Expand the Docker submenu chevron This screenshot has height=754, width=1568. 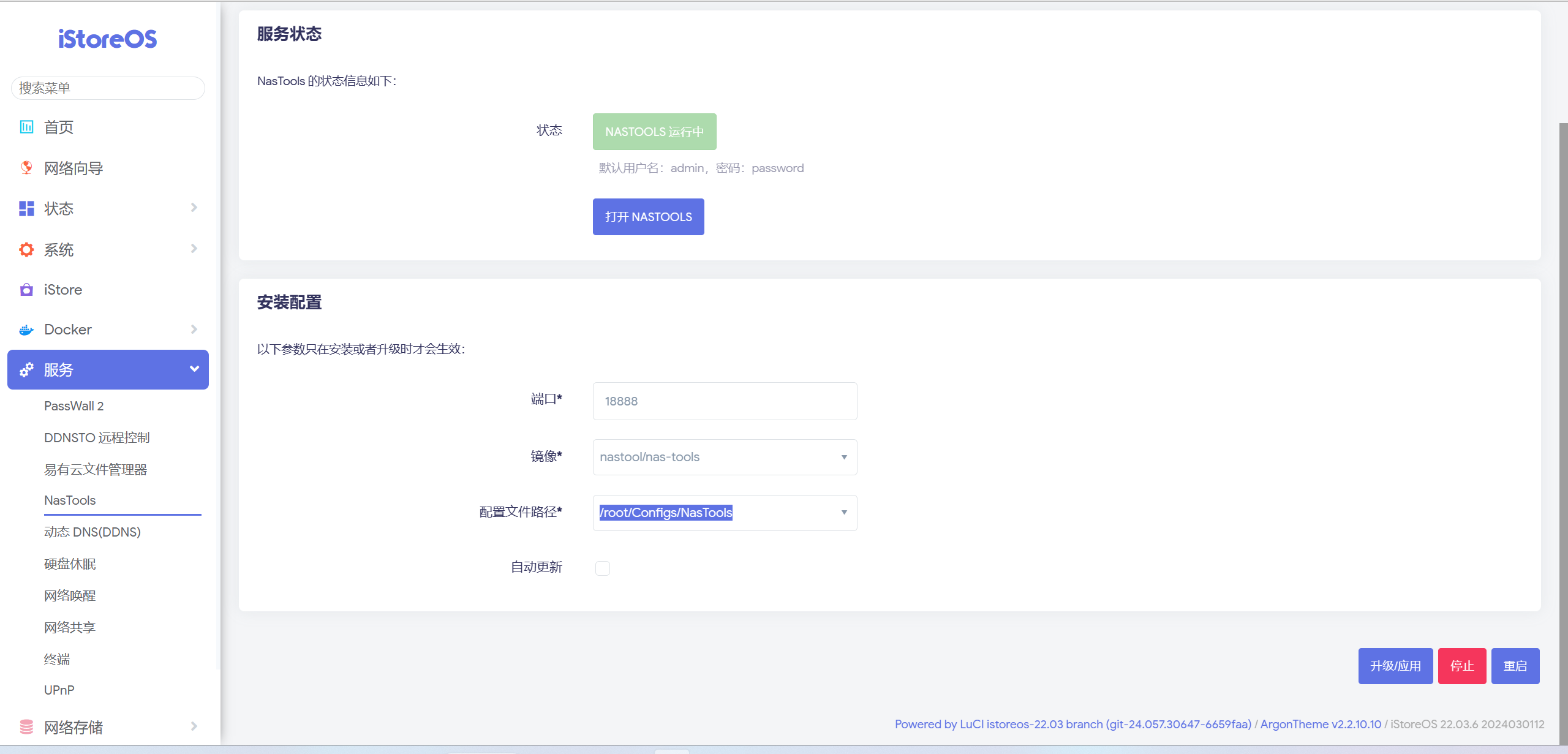(194, 330)
